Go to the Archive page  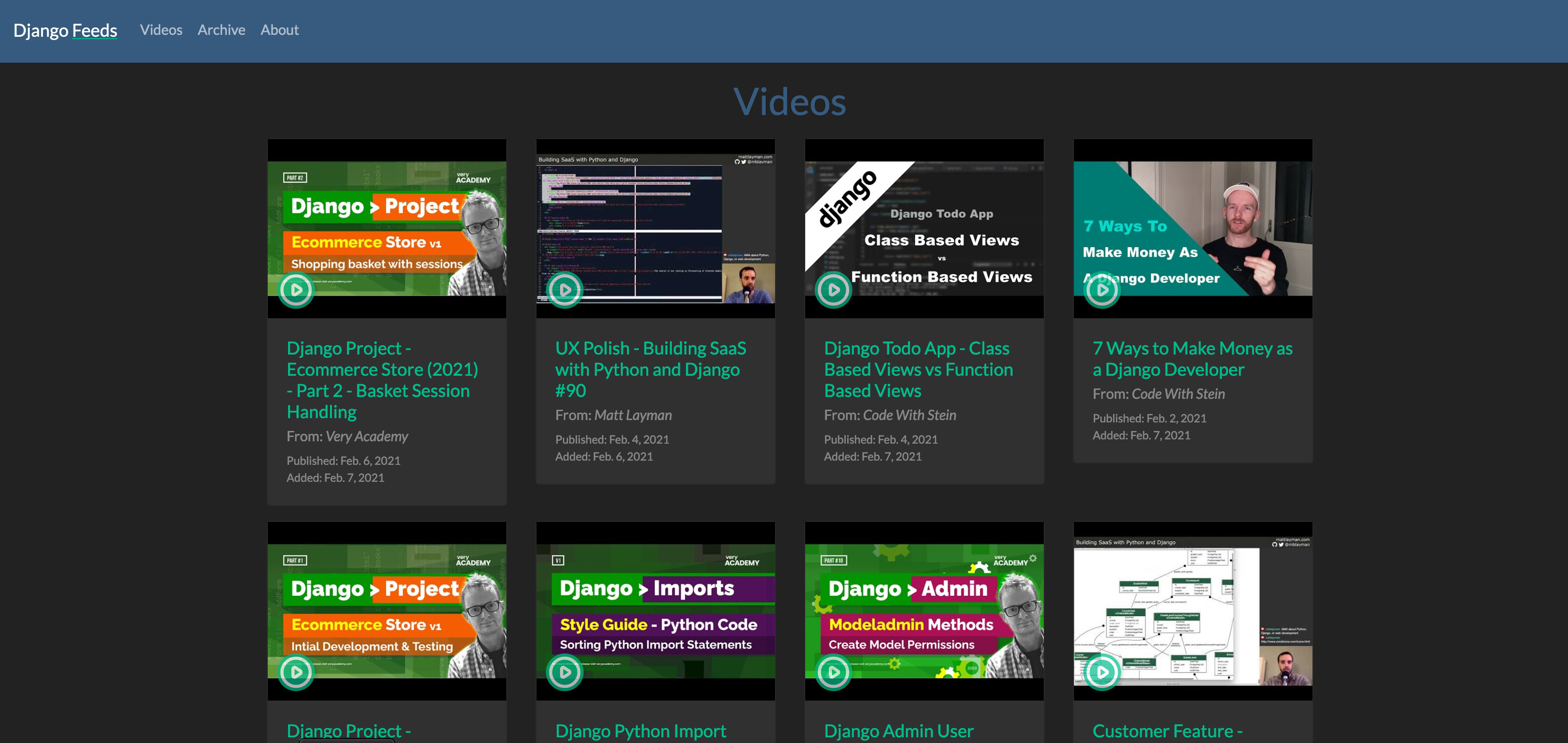tap(221, 30)
